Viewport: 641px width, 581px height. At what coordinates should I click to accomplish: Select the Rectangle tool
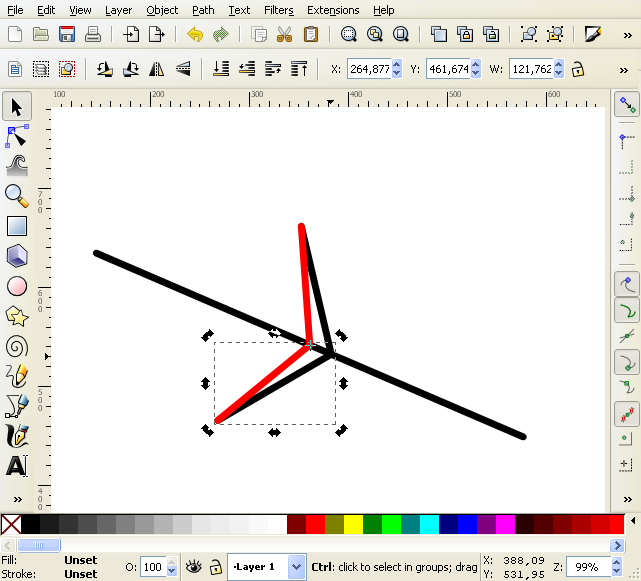tap(17, 226)
